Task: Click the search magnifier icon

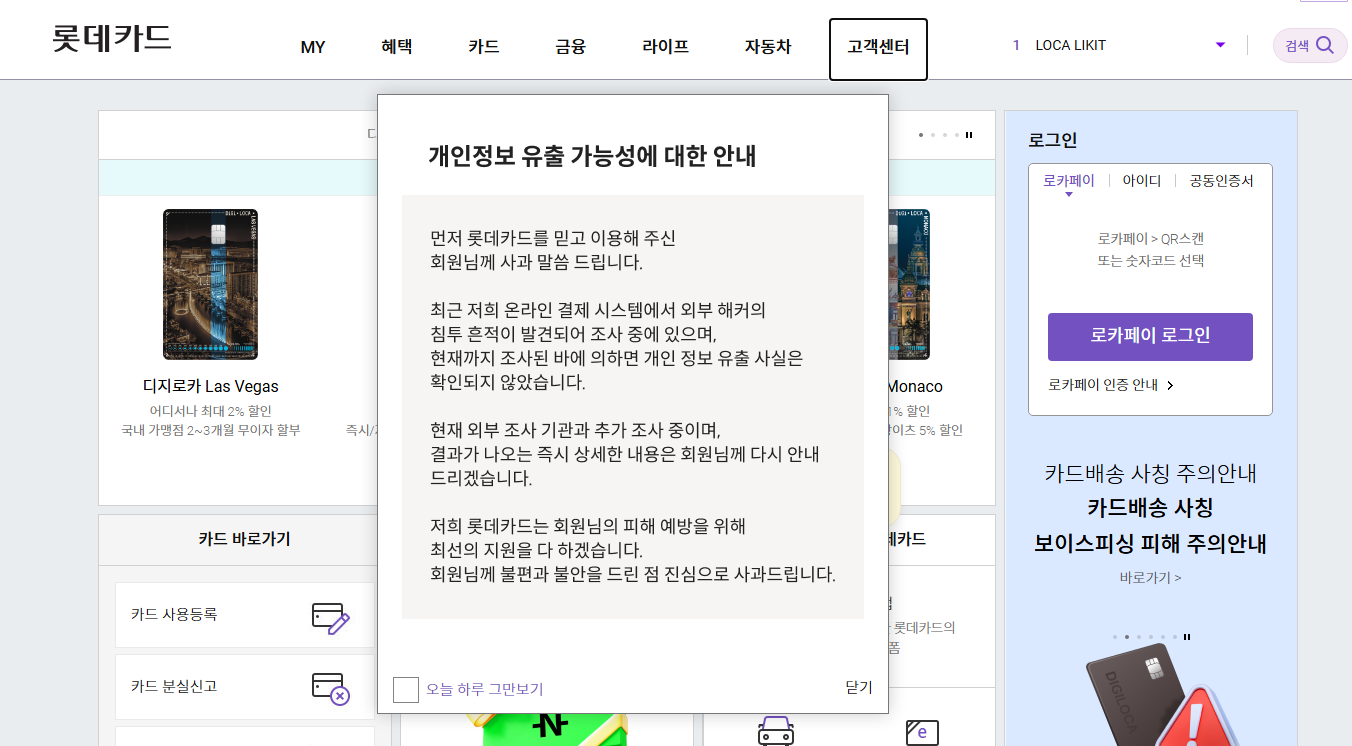Action: click(1325, 45)
